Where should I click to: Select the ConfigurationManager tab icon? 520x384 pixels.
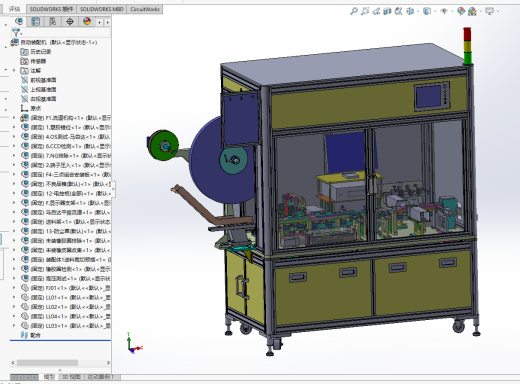point(53,22)
